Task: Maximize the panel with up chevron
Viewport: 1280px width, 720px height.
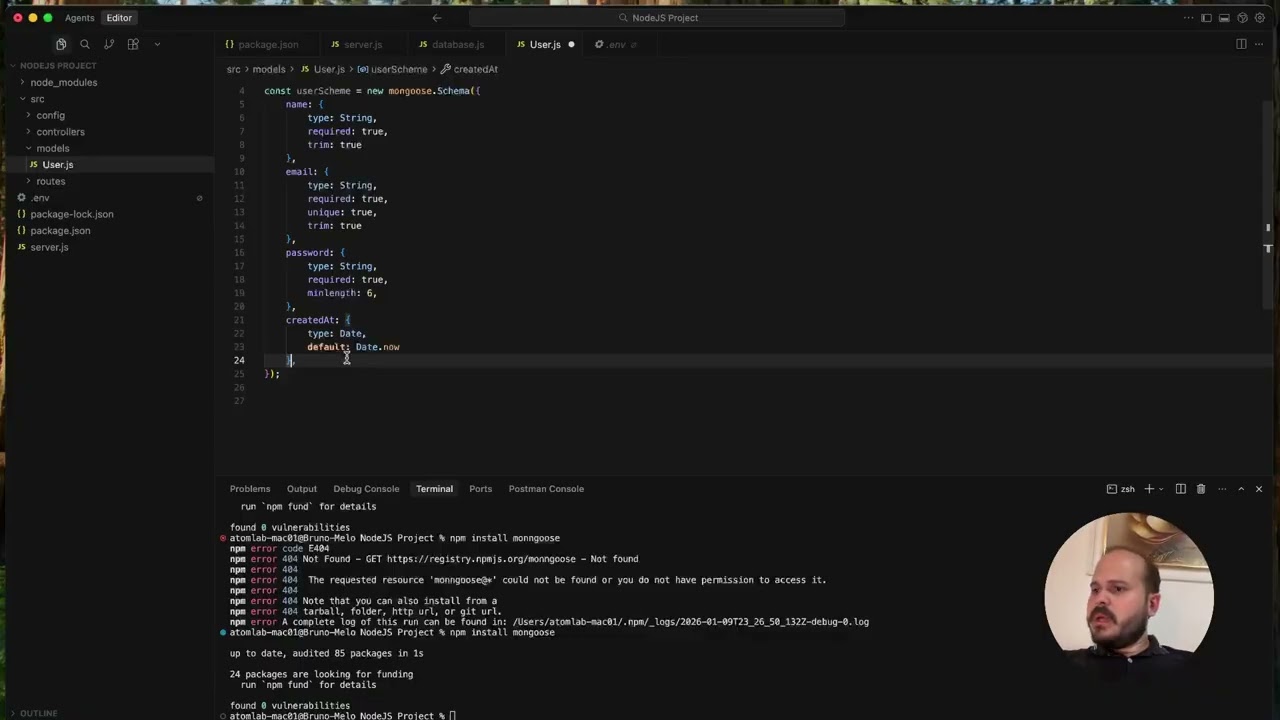Action: click(1241, 489)
